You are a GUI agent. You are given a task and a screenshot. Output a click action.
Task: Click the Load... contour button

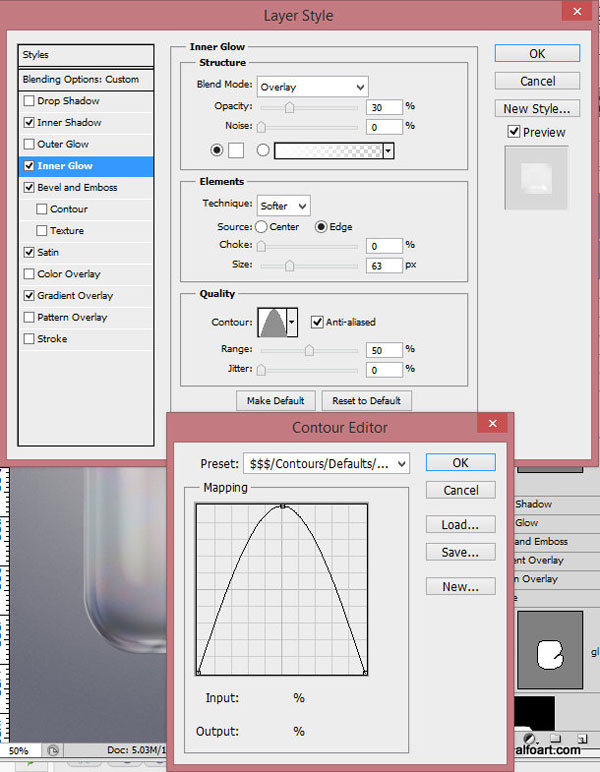[x=461, y=525]
